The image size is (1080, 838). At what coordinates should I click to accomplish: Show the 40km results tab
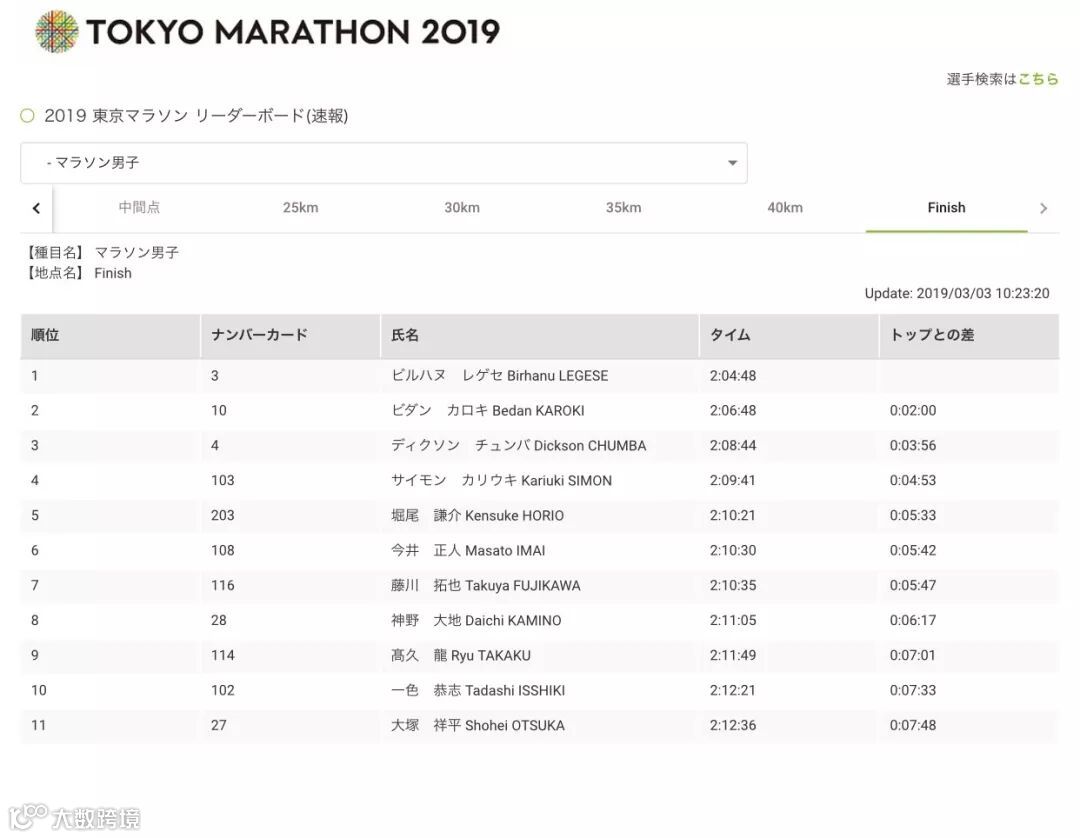pos(785,208)
